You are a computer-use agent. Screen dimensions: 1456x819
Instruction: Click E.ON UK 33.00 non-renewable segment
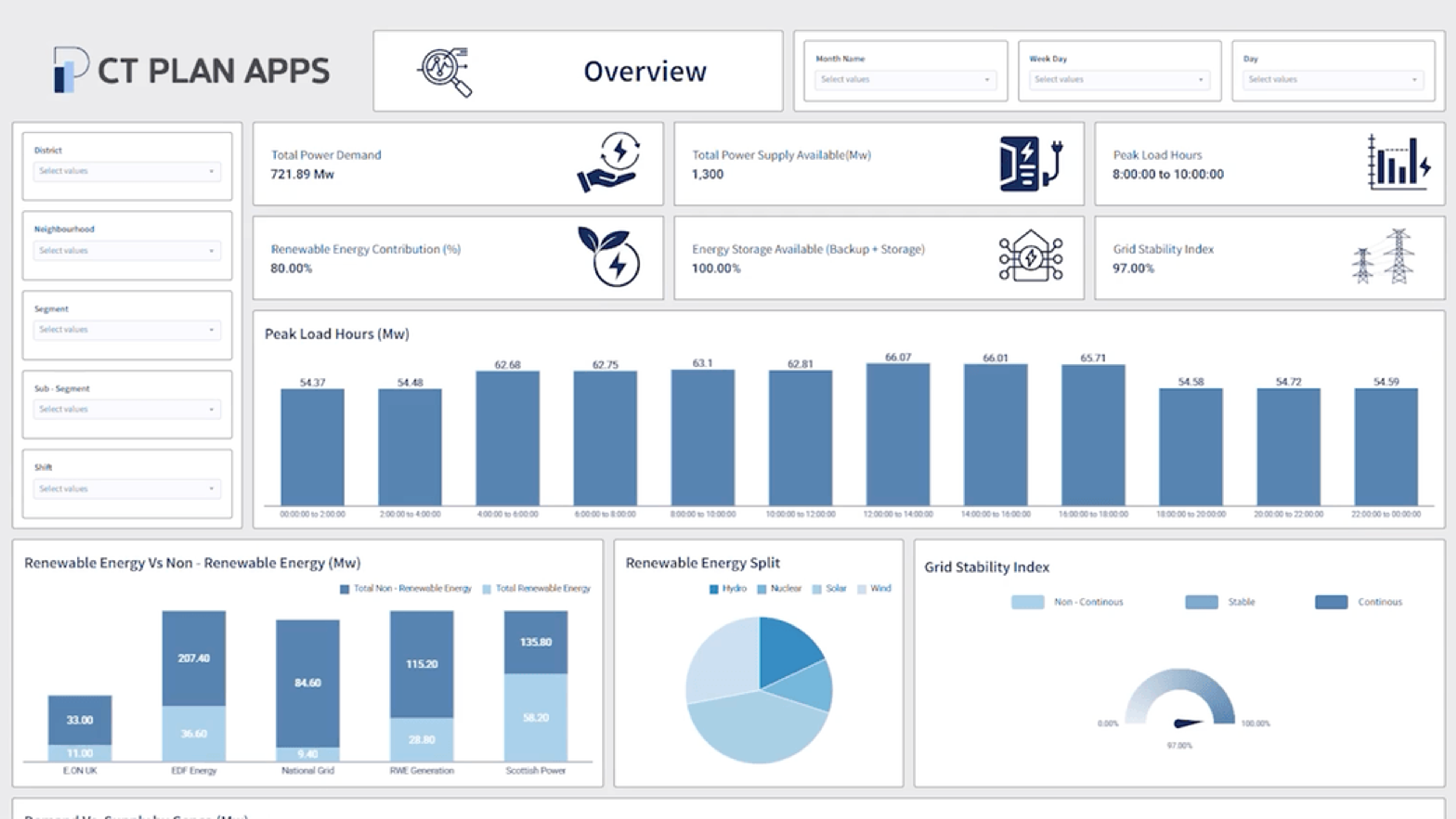click(80, 720)
